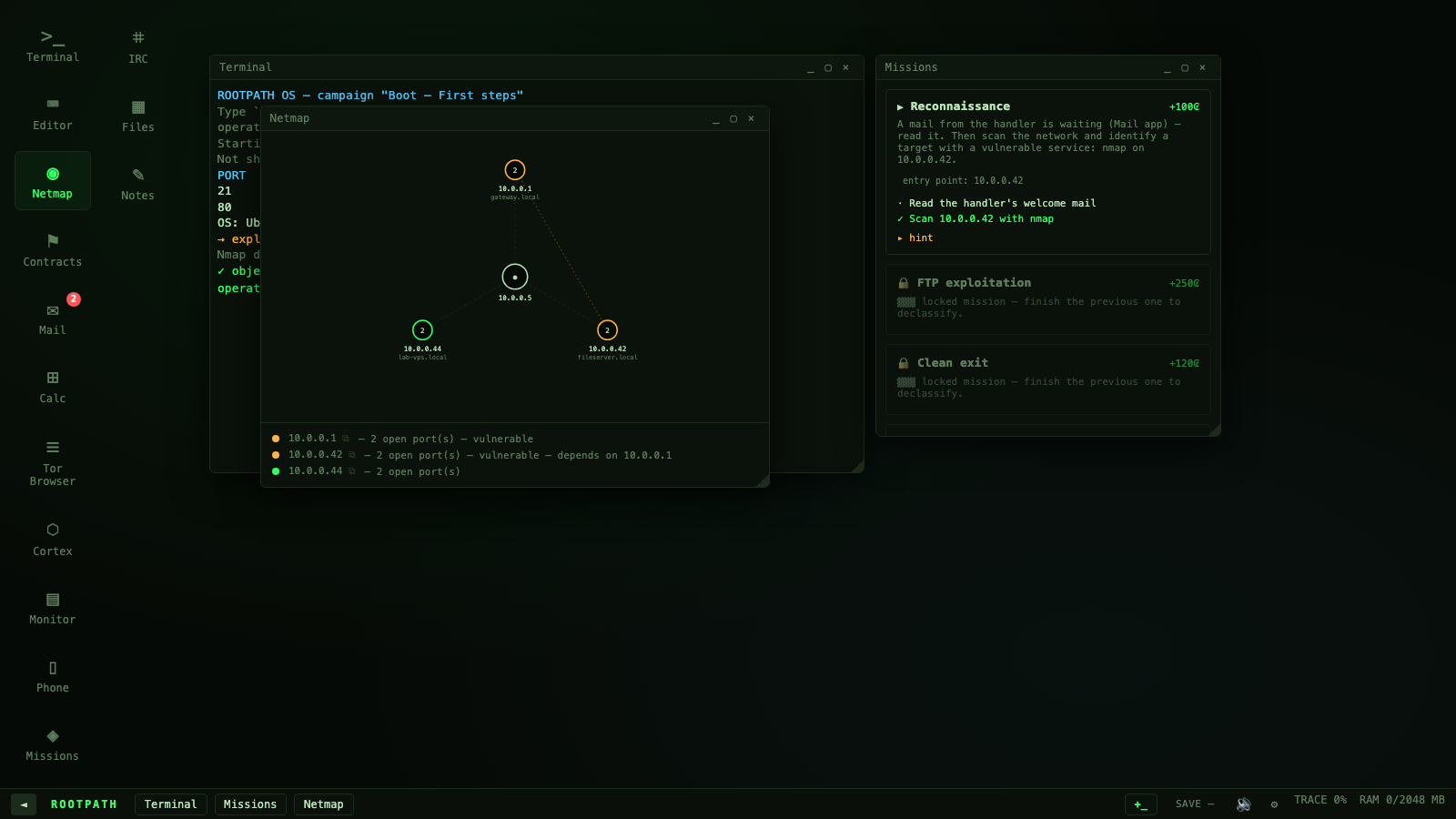This screenshot has height=819, width=1456.
Task: Launch the Editor app icon
Action: click(53, 113)
